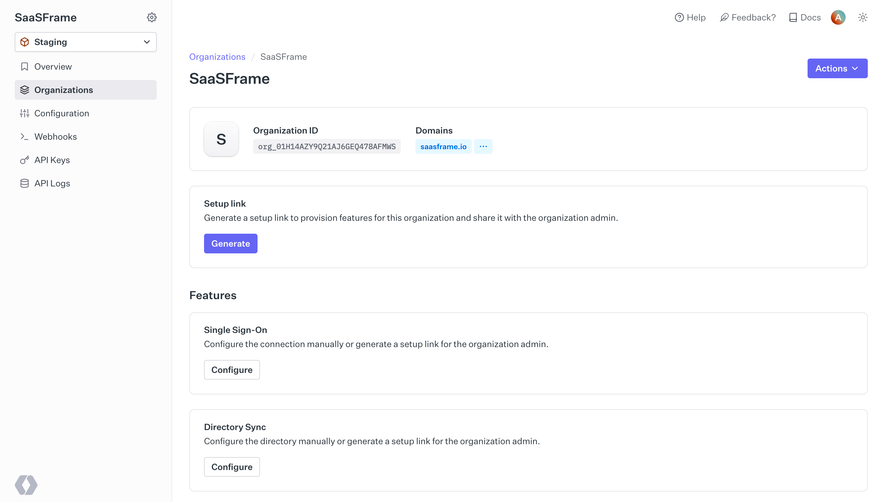885x502 pixels.
Task: Open the user avatar menu
Action: [838, 18]
